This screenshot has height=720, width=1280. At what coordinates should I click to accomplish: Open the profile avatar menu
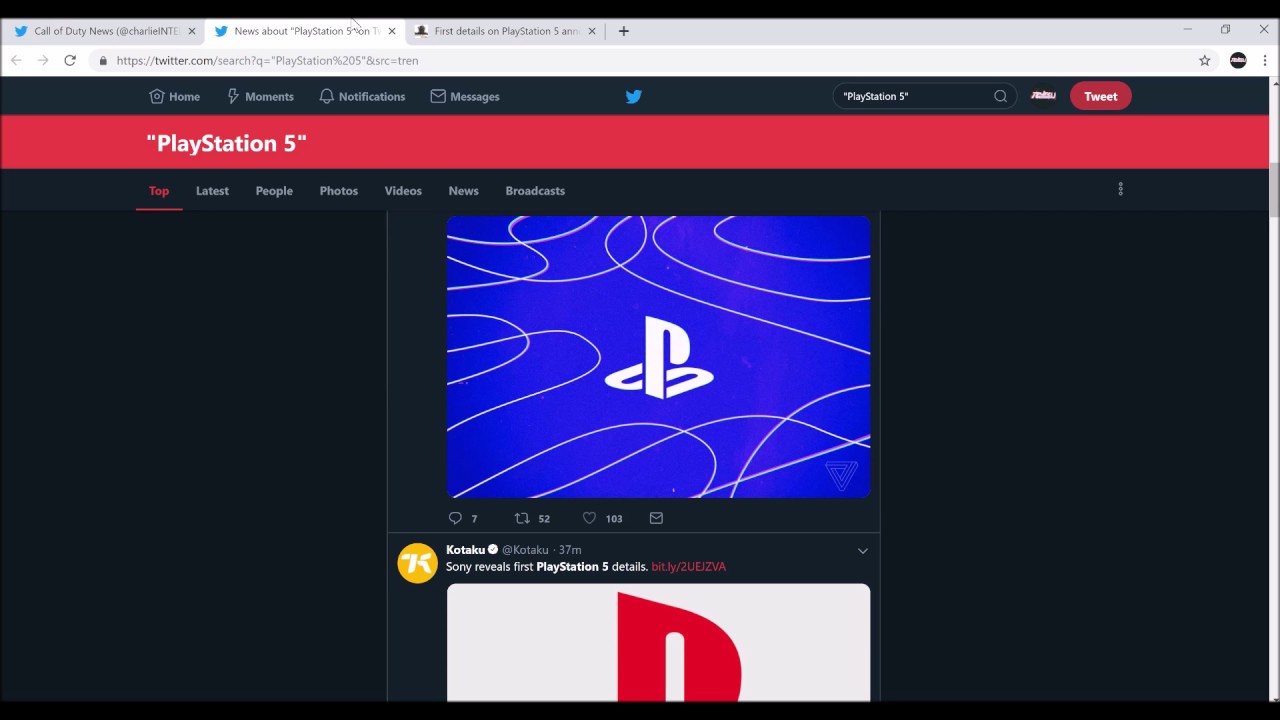tap(1043, 96)
